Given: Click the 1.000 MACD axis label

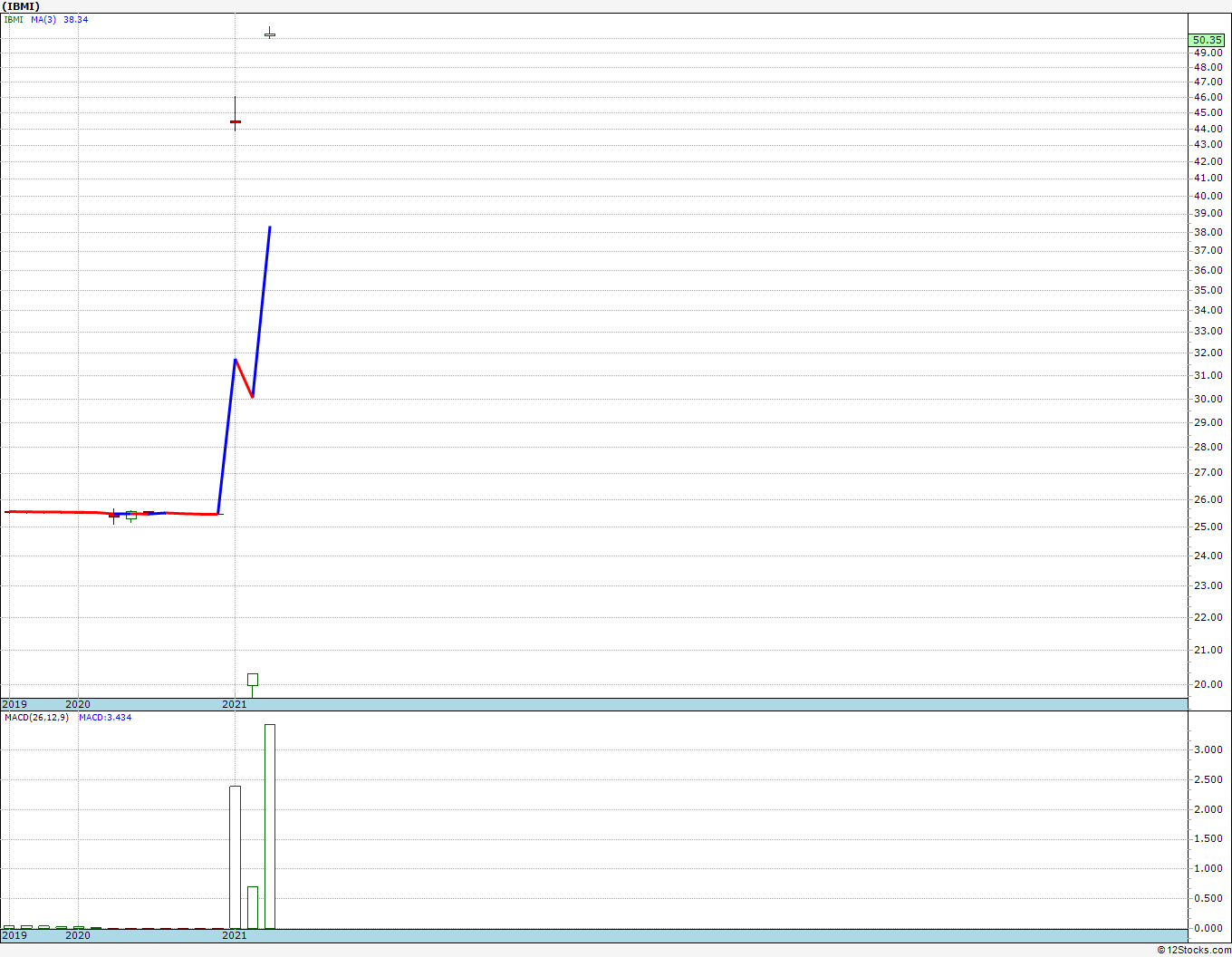Looking at the screenshot, I should click(x=1208, y=868).
